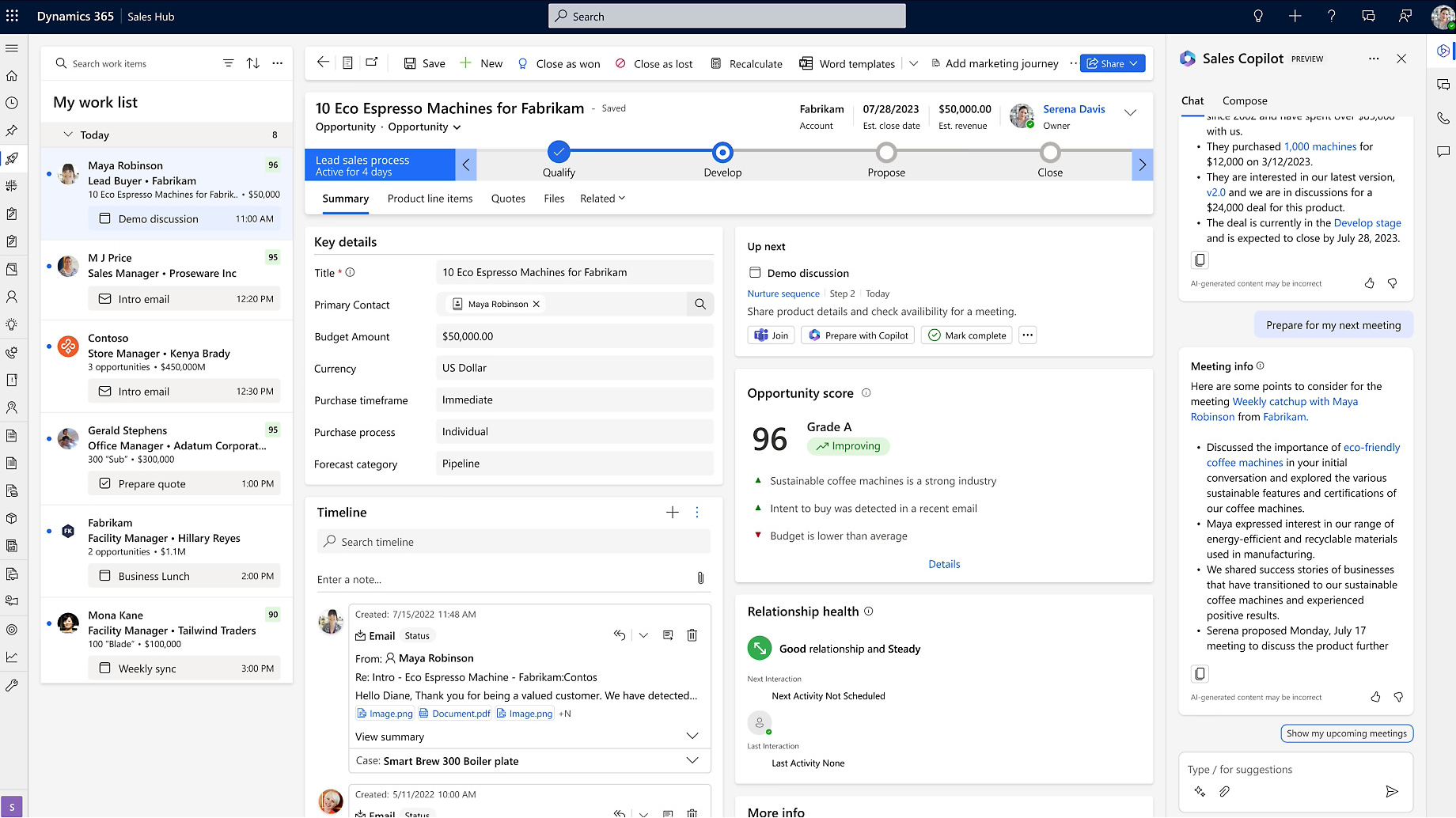
Task: Attach file using paperclip in note field
Action: (x=700, y=578)
